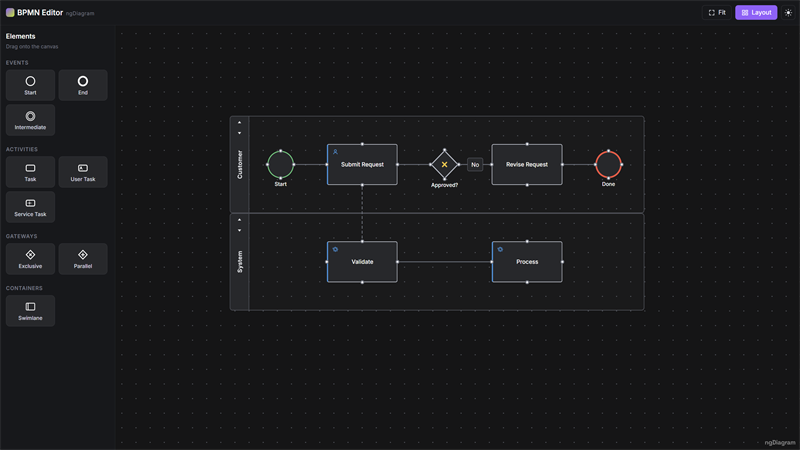Screen dimensions: 800x450
Task: Click the Elements panel heading
Action: tap(20, 36)
